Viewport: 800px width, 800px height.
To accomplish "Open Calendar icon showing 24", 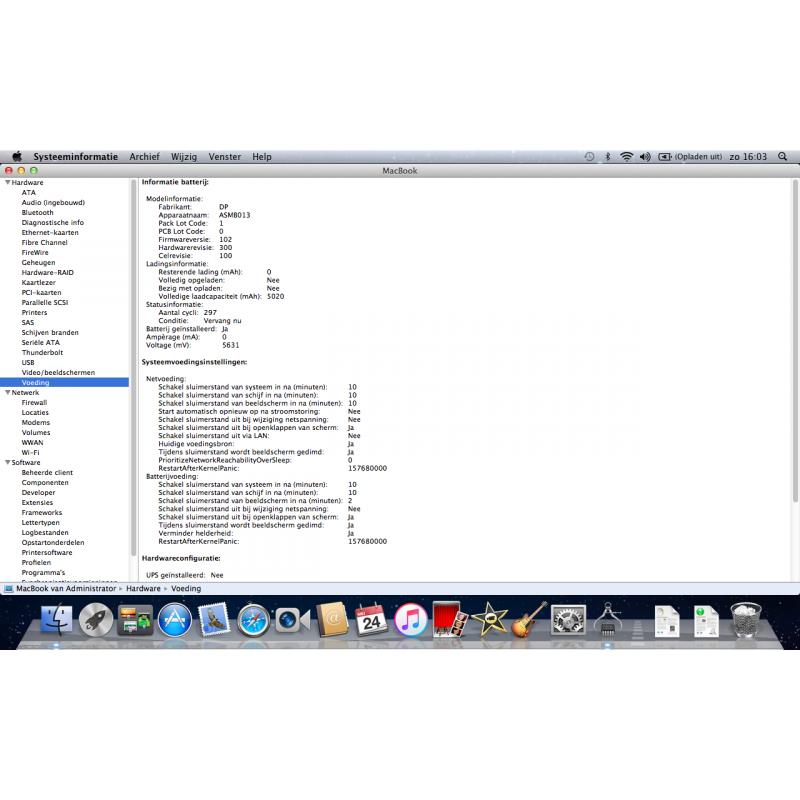I will click(x=371, y=620).
